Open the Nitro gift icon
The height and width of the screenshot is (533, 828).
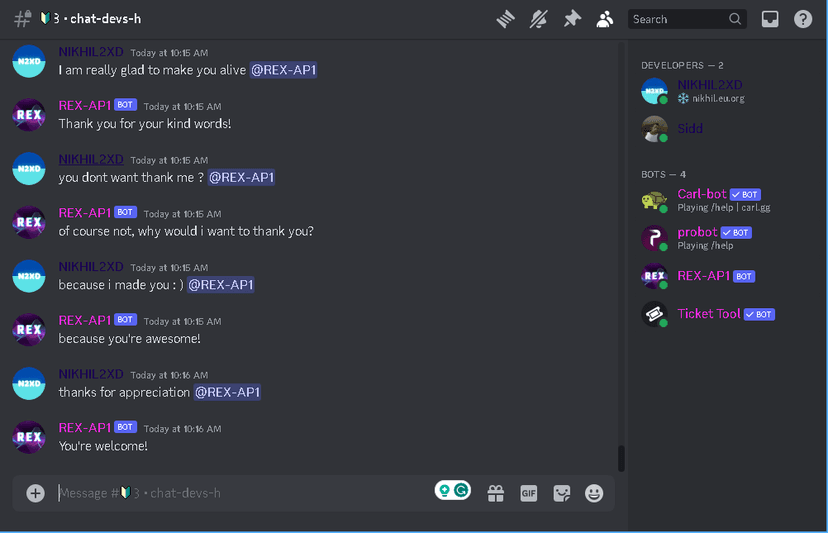coord(495,493)
